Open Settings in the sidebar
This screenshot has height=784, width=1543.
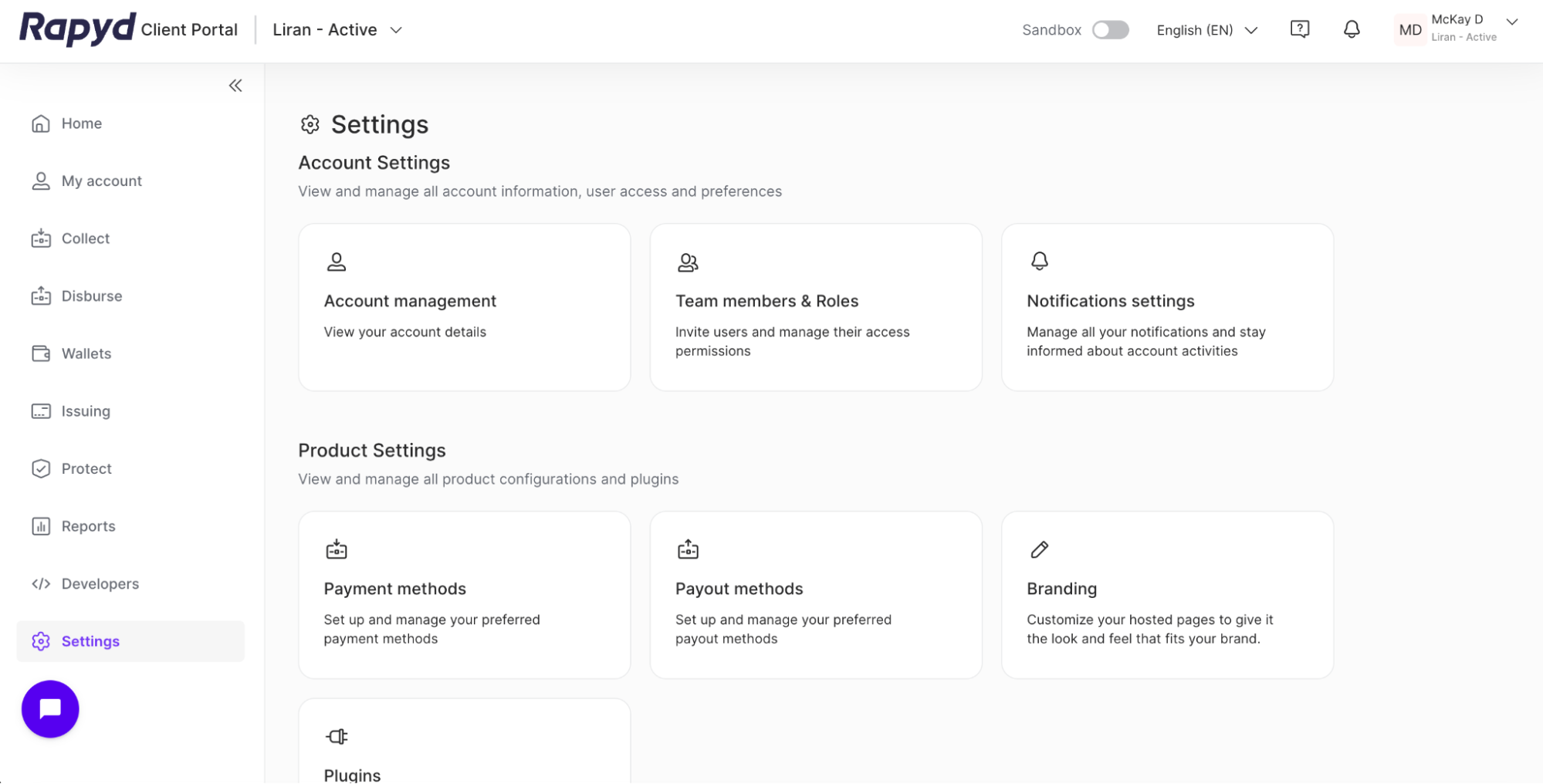pos(90,640)
